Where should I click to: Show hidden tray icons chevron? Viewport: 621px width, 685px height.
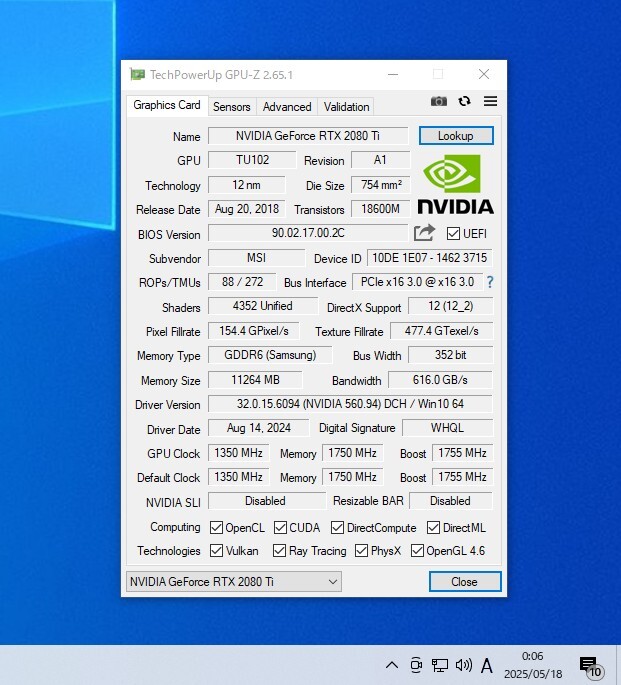[x=392, y=665]
